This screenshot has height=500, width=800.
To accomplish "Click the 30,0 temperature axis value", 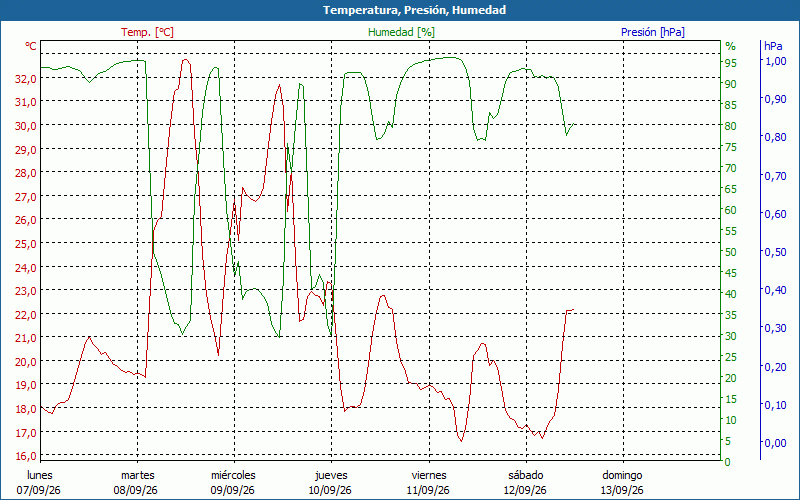I will [27, 126].
